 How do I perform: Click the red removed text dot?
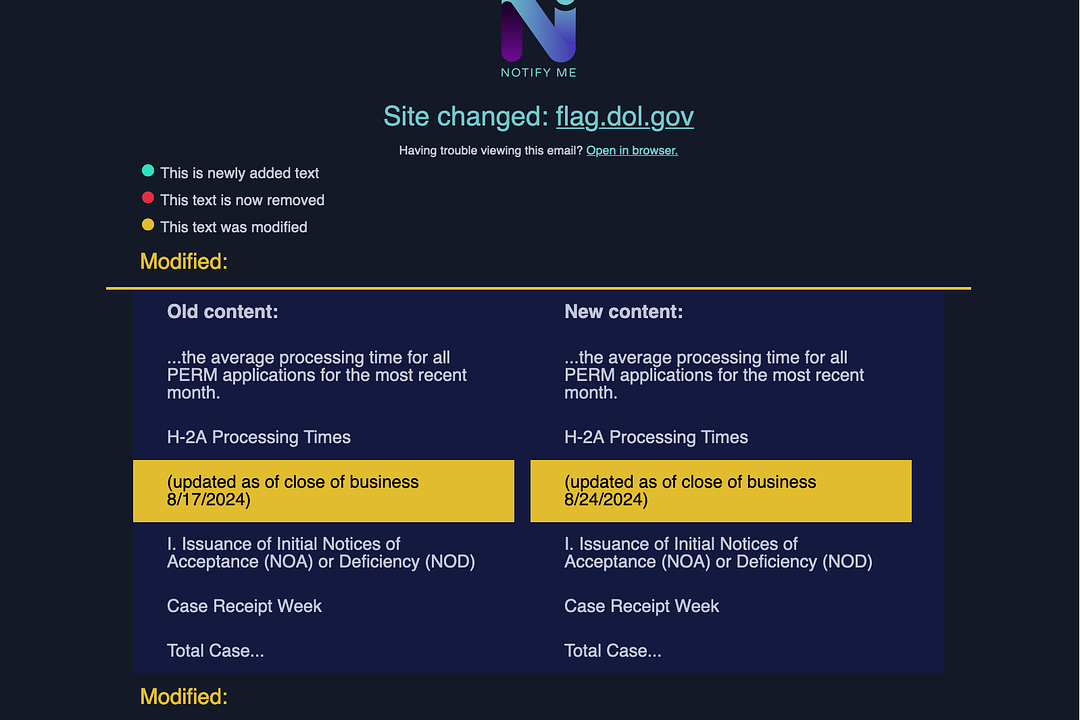[x=149, y=199]
